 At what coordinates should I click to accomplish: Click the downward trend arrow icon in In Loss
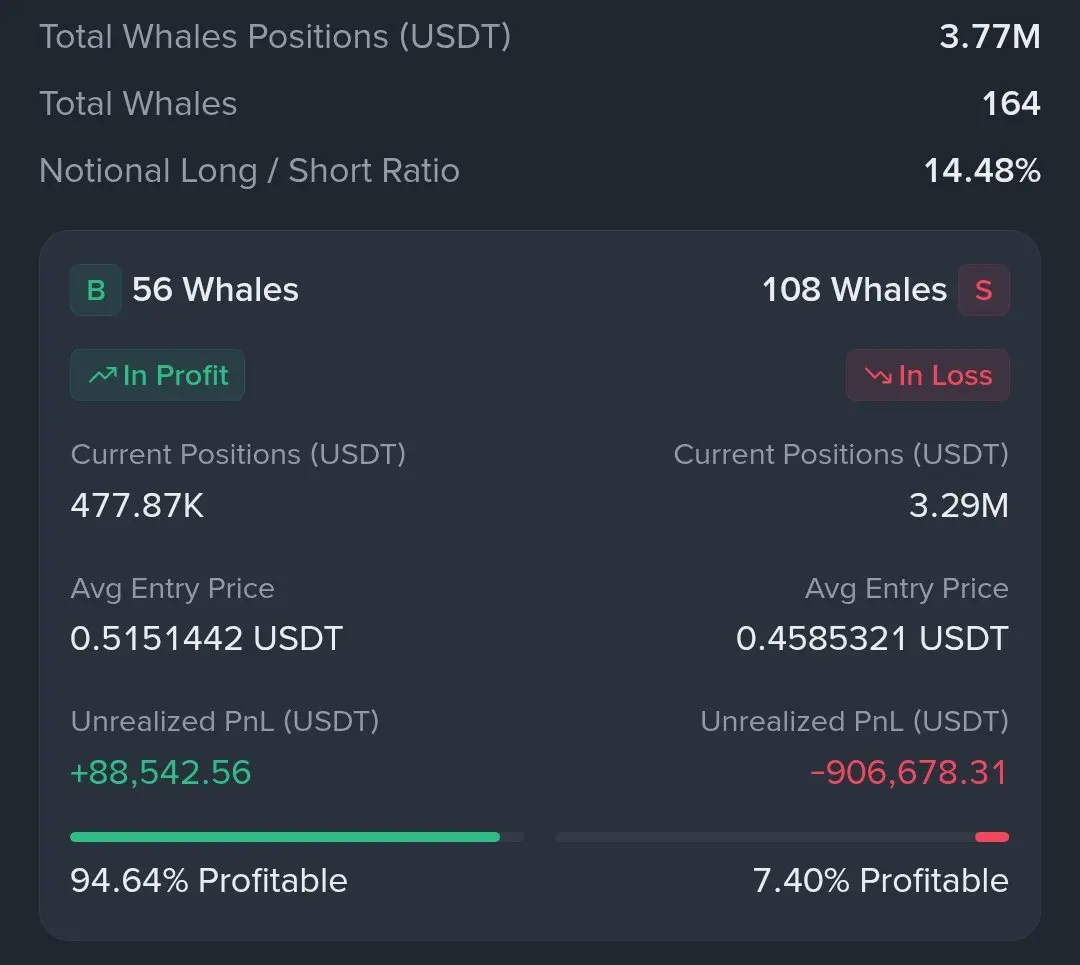coord(878,375)
